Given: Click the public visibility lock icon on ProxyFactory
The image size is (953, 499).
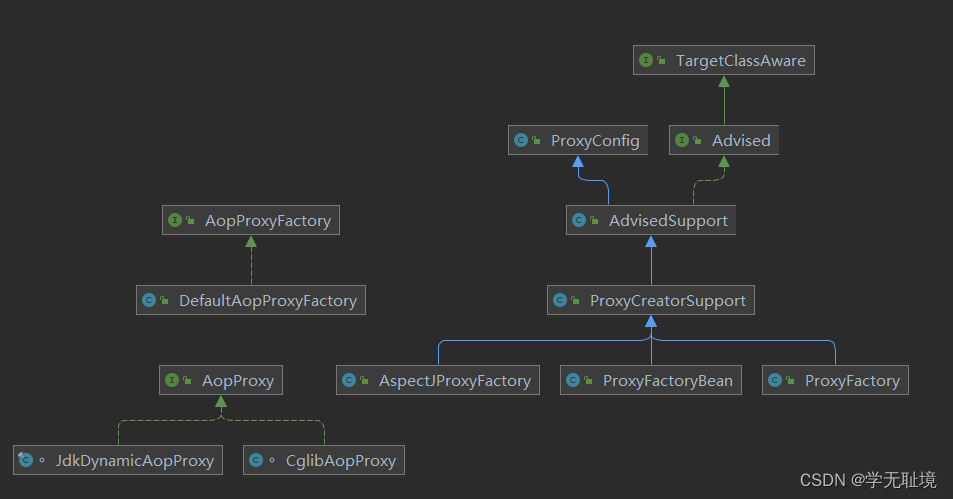Looking at the screenshot, I should click(x=790, y=380).
